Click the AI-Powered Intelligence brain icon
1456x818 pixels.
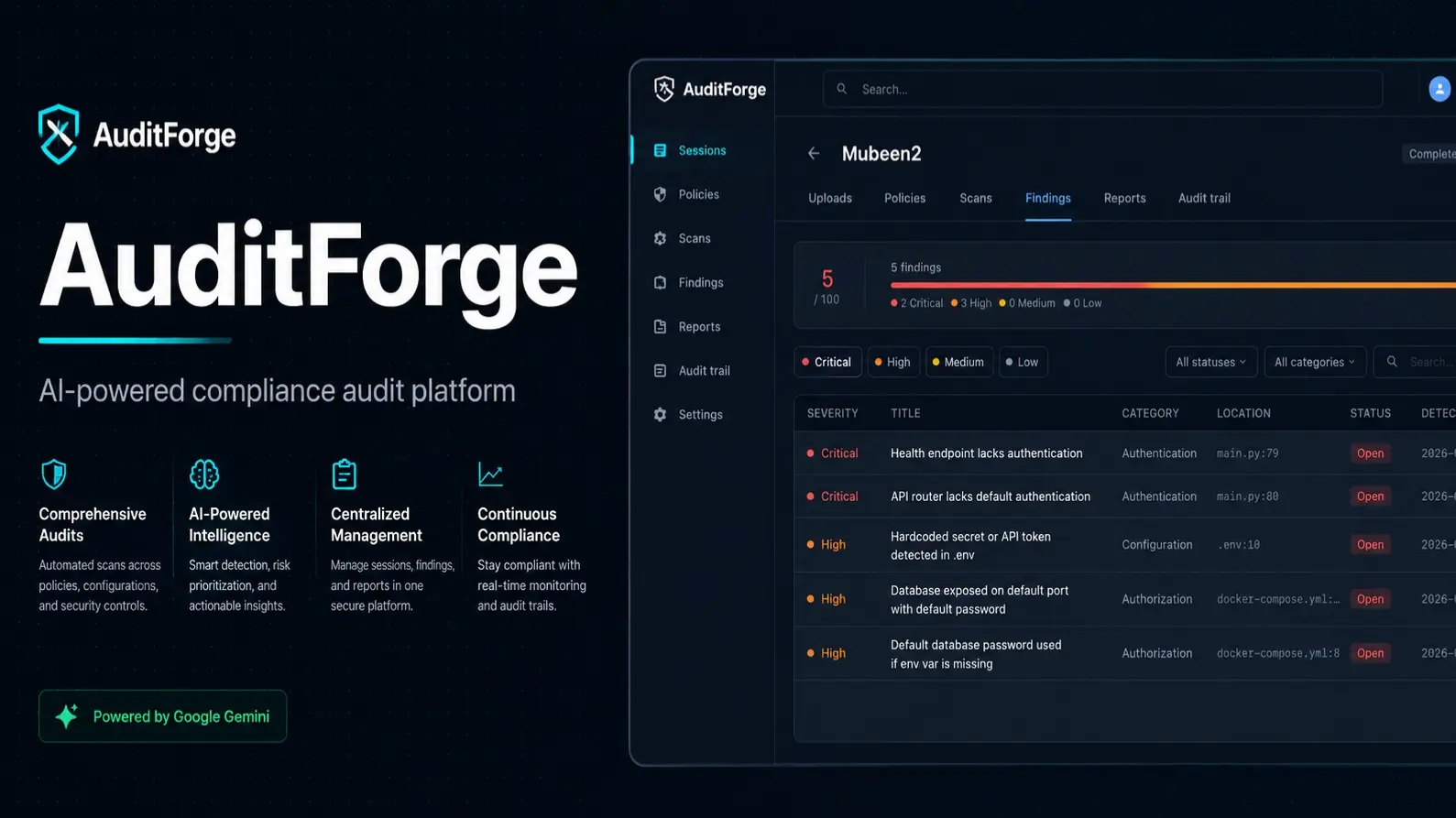point(204,474)
